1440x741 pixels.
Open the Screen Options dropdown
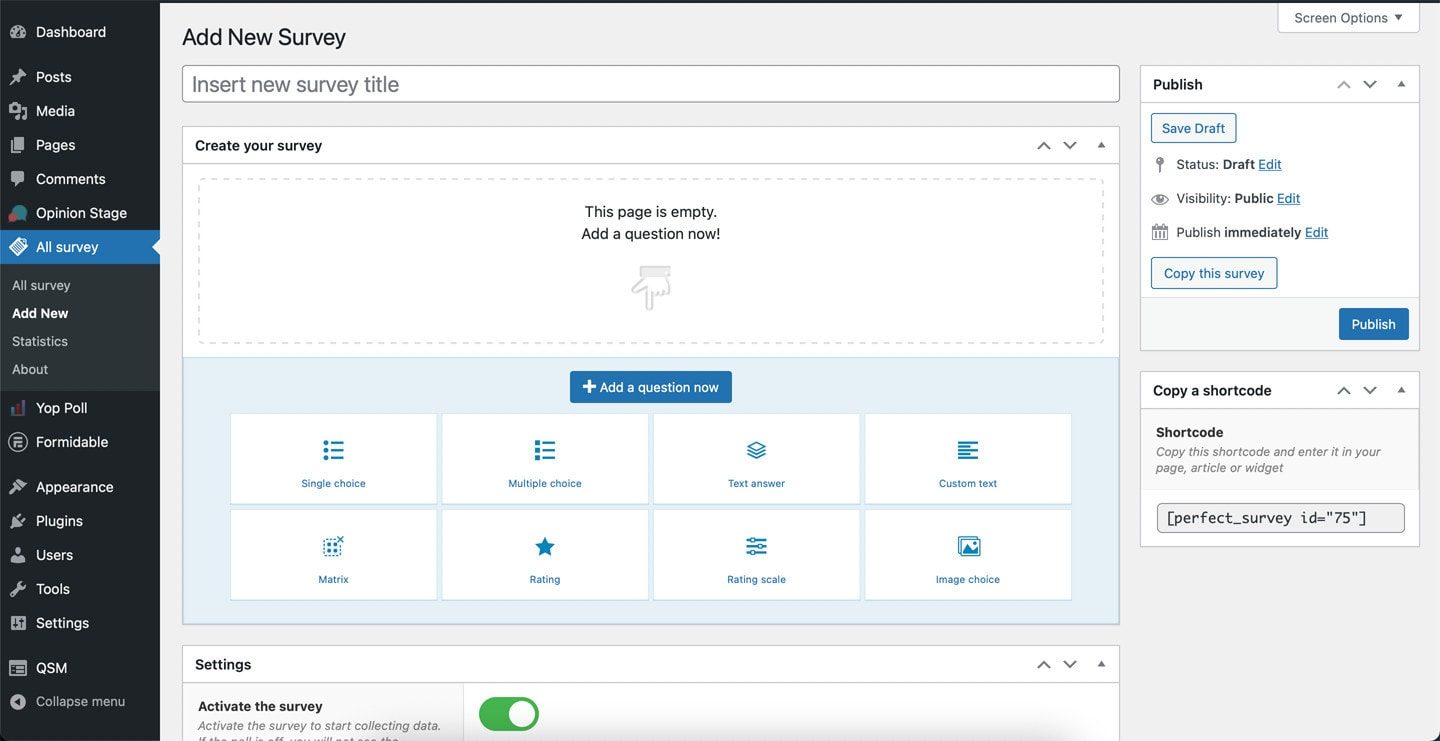click(1348, 17)
